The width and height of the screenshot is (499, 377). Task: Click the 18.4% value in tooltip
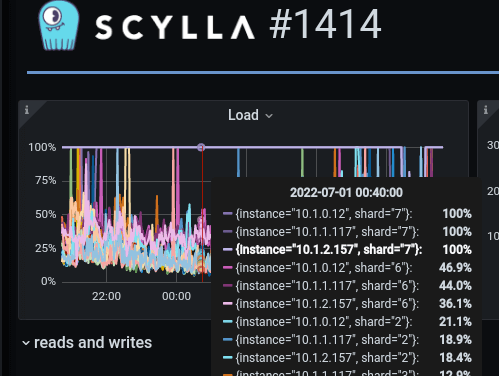pyautogui.click(x=455, y=358)
